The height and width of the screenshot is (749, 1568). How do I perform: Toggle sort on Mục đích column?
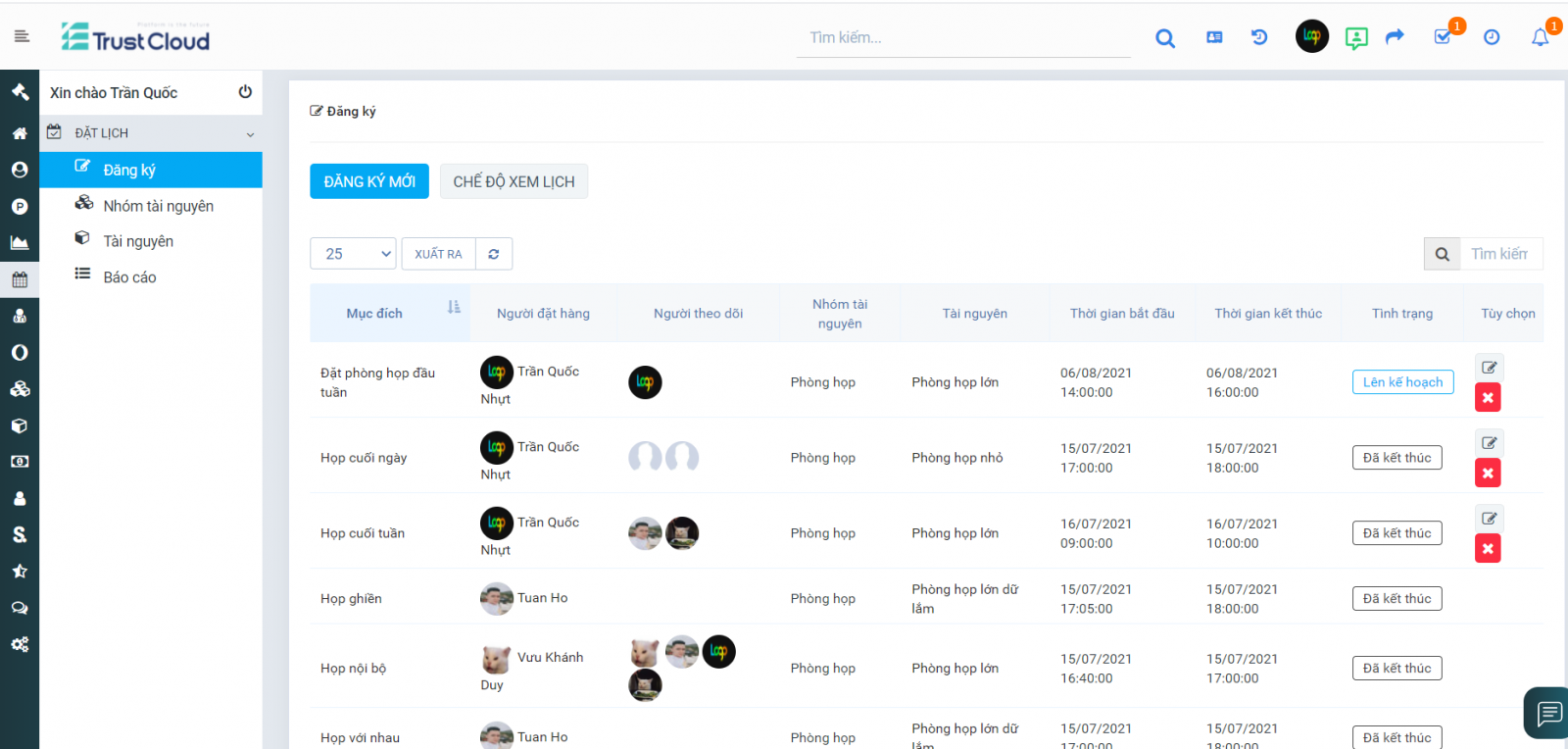tap(454, 308)
